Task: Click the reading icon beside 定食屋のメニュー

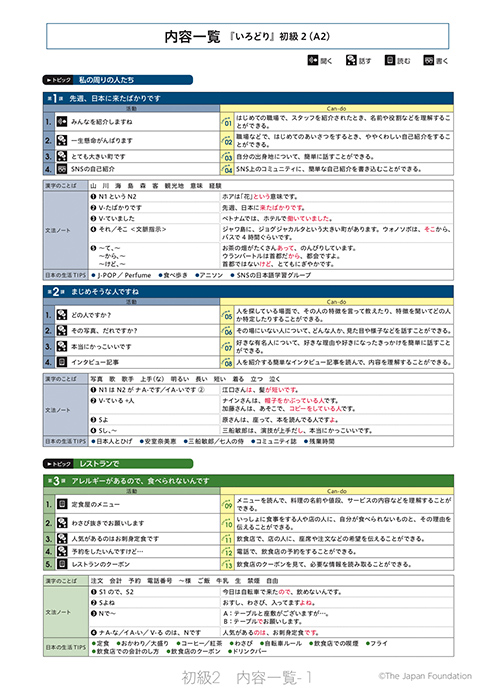Action: pyautogui.click(x=62, y=504)
